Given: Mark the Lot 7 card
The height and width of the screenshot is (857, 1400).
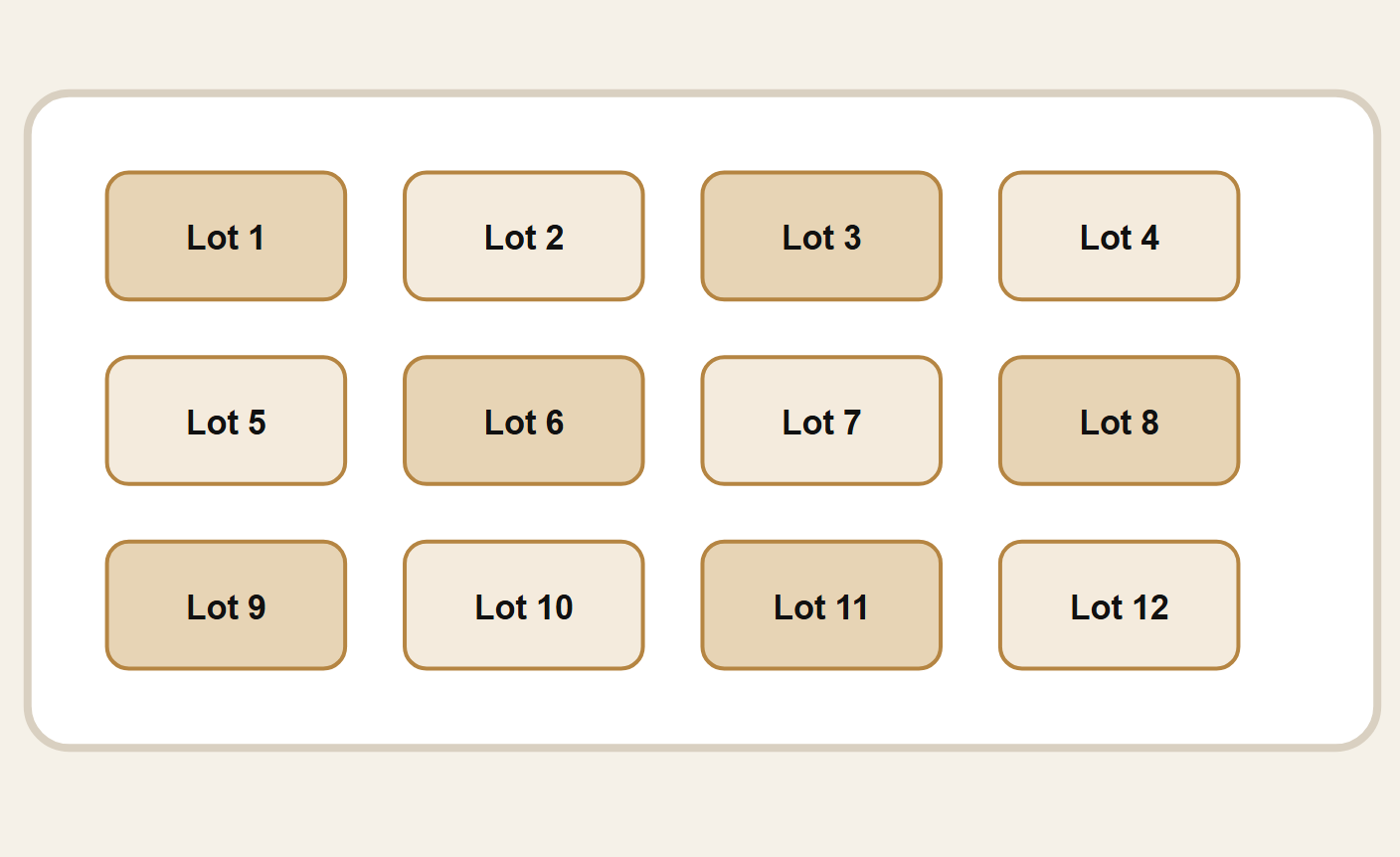Looking at the screenshot, I should (x=821, y=421).
